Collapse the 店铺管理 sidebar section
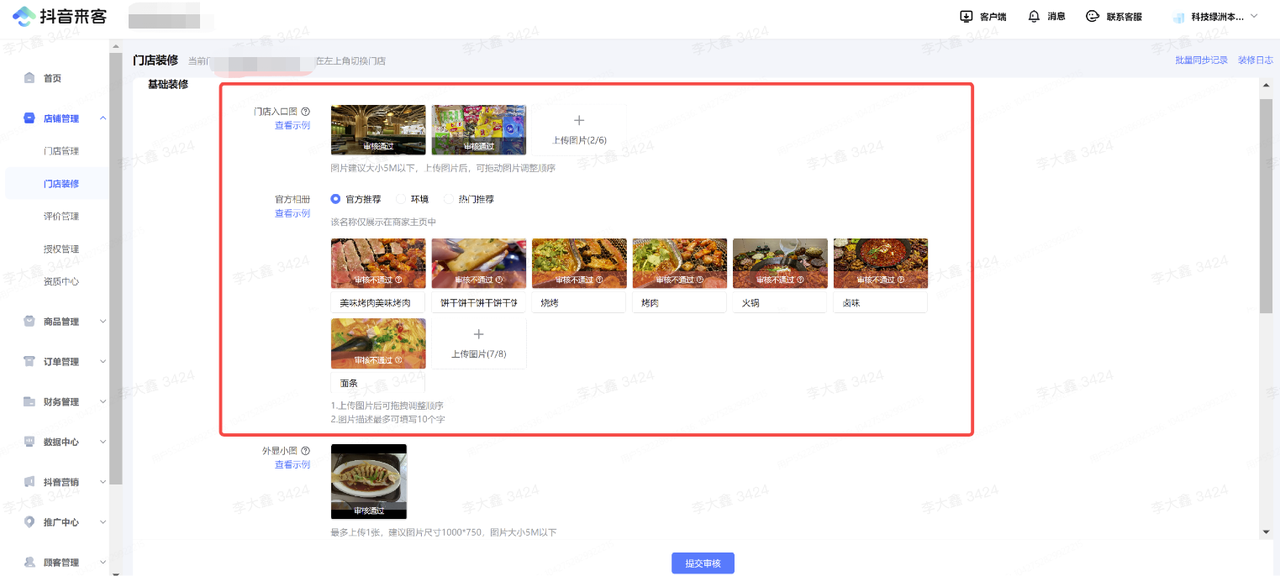This screenshot has height=576, width=1280. [103, 119]
